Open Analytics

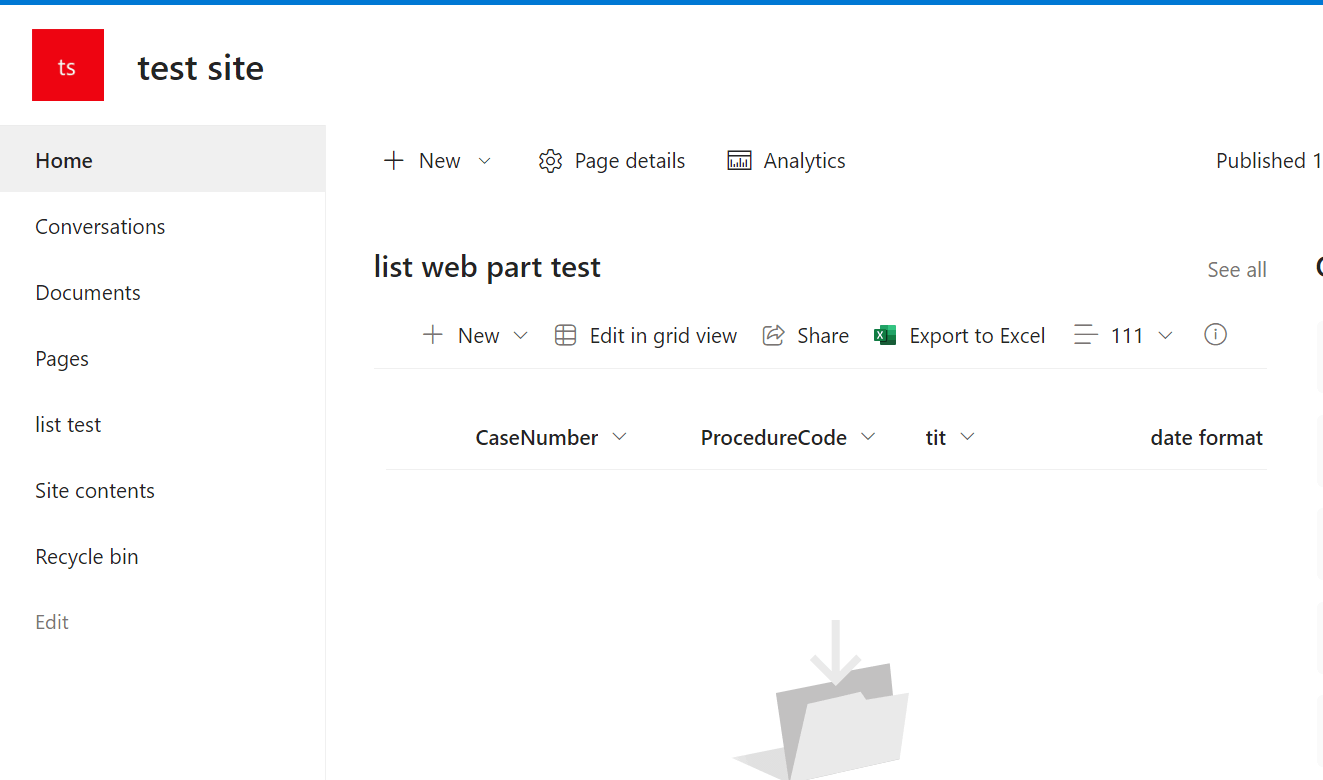point(805,161)
